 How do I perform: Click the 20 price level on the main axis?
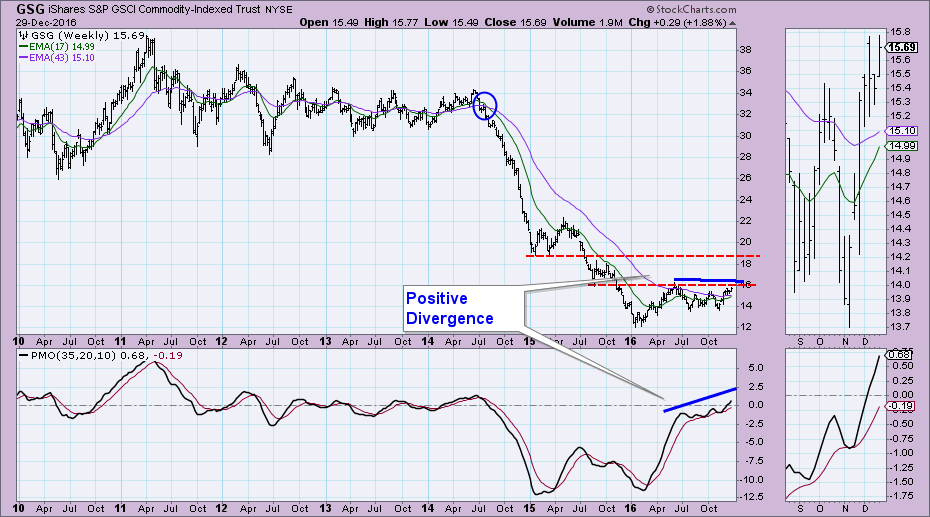[746, 242]
